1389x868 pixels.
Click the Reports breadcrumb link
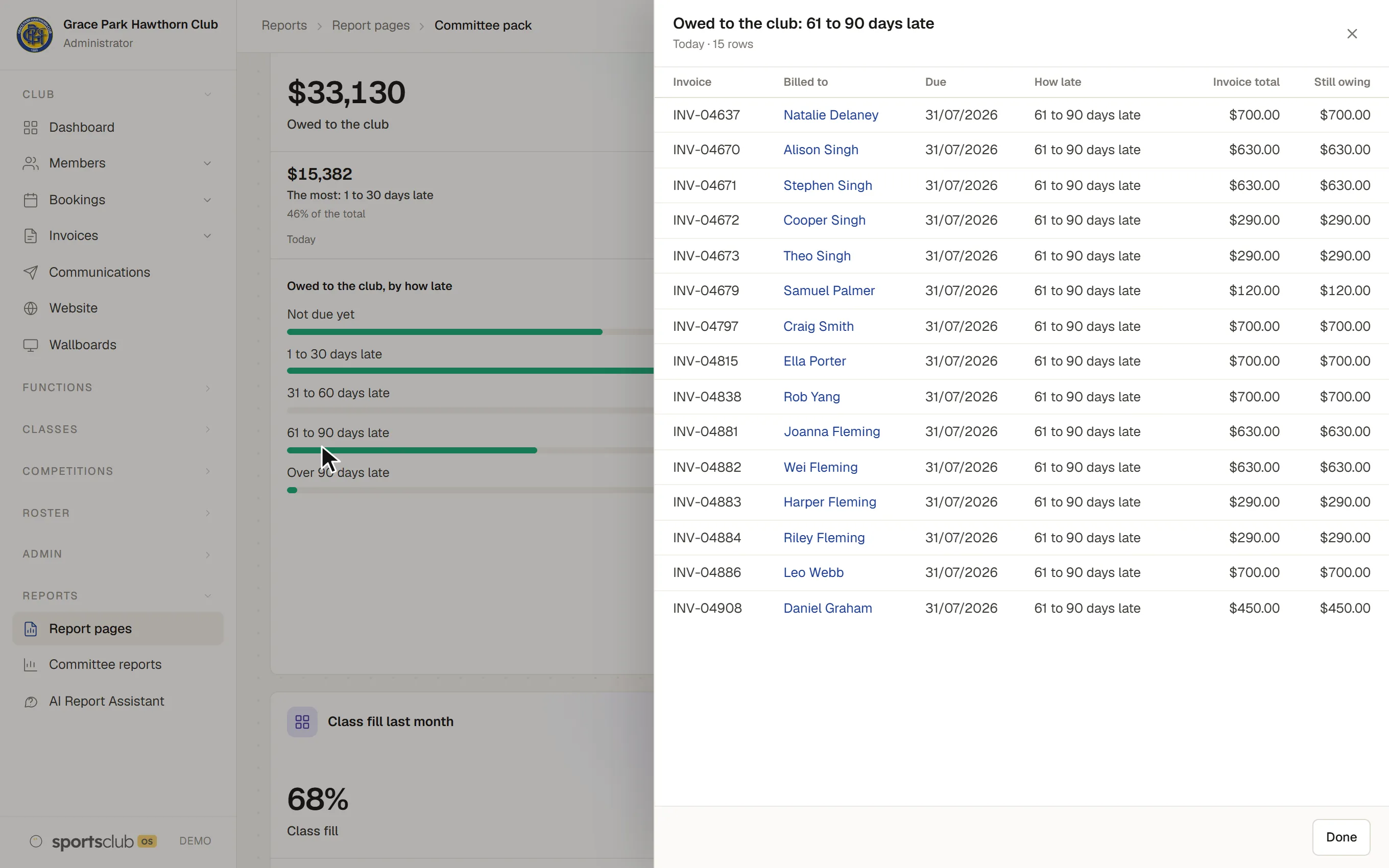(x=284, y=25)
